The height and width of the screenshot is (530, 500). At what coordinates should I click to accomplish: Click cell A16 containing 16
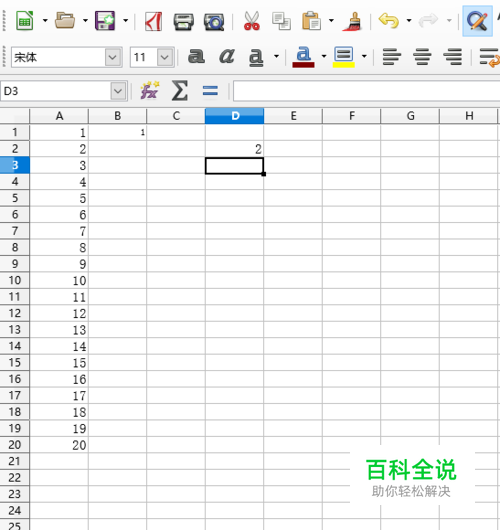coord(59,379)
